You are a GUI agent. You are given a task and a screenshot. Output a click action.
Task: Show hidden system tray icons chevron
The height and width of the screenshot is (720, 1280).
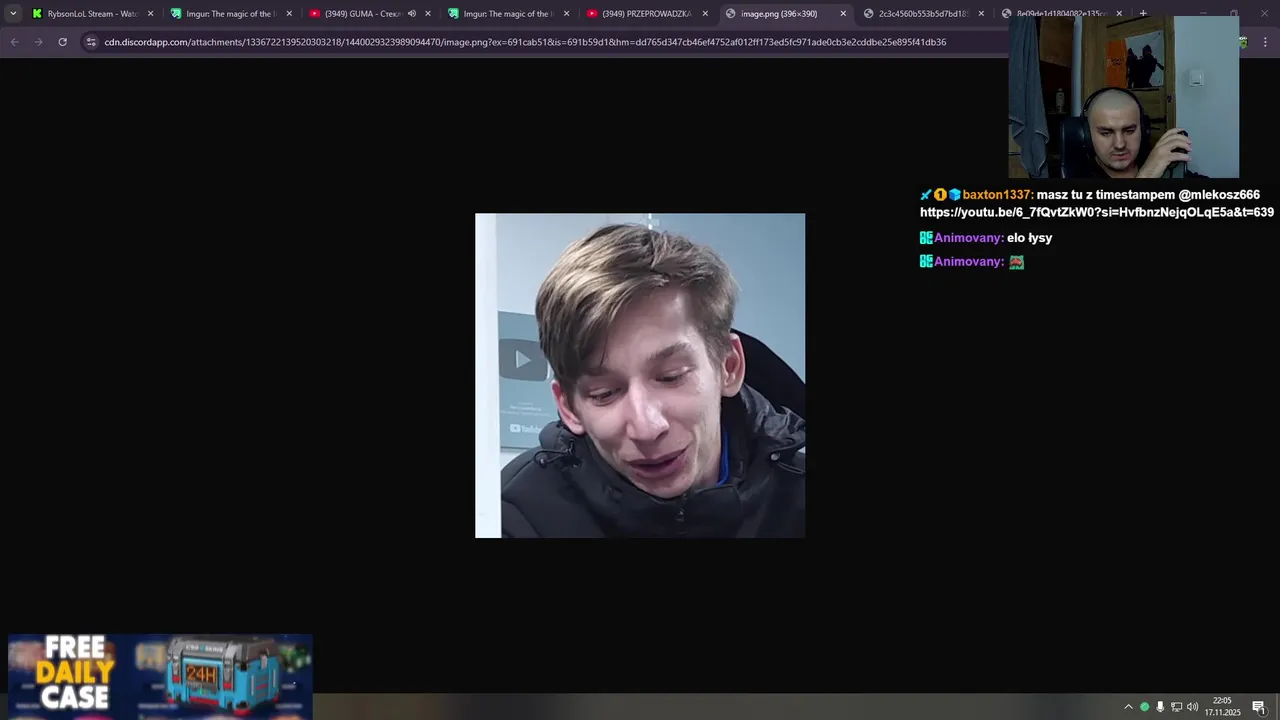[1129, 707]
